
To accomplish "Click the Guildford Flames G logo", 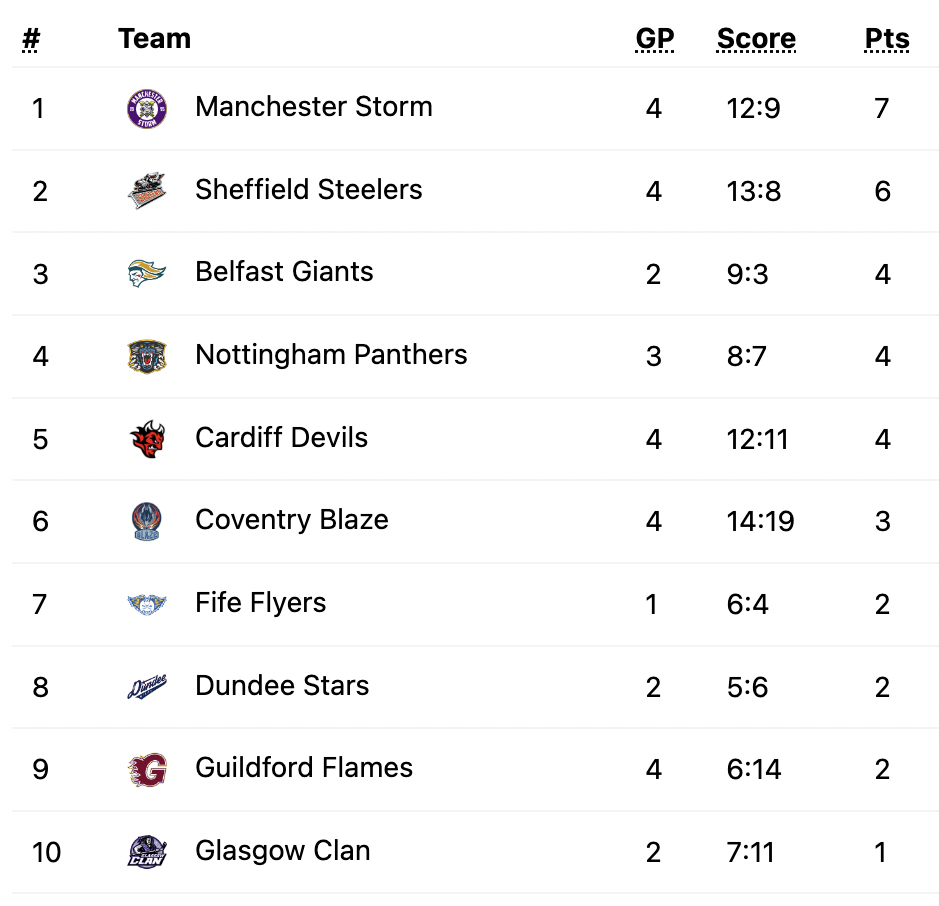I will pos(147,769).
